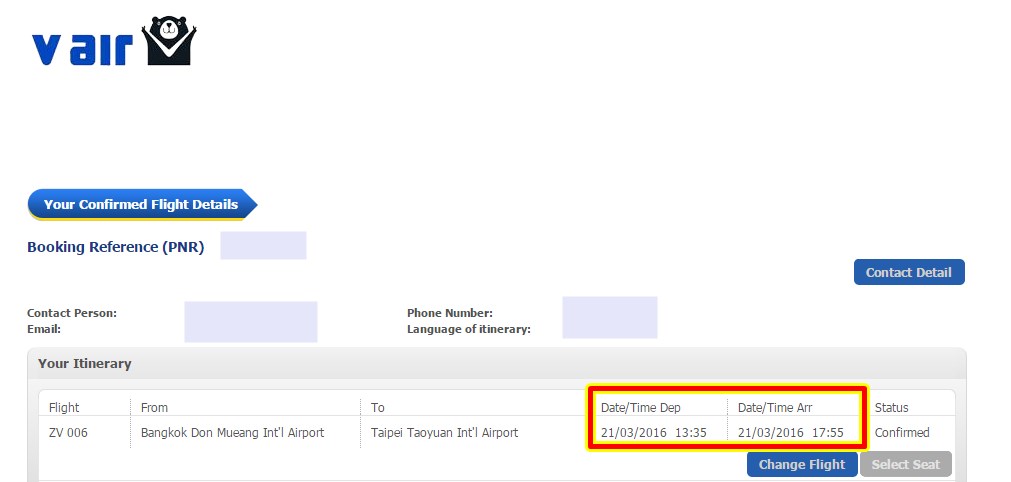This screenshot has width=1011, height=482.
Task: Click the Date/Time Arr column header
Action: point(775,407)
